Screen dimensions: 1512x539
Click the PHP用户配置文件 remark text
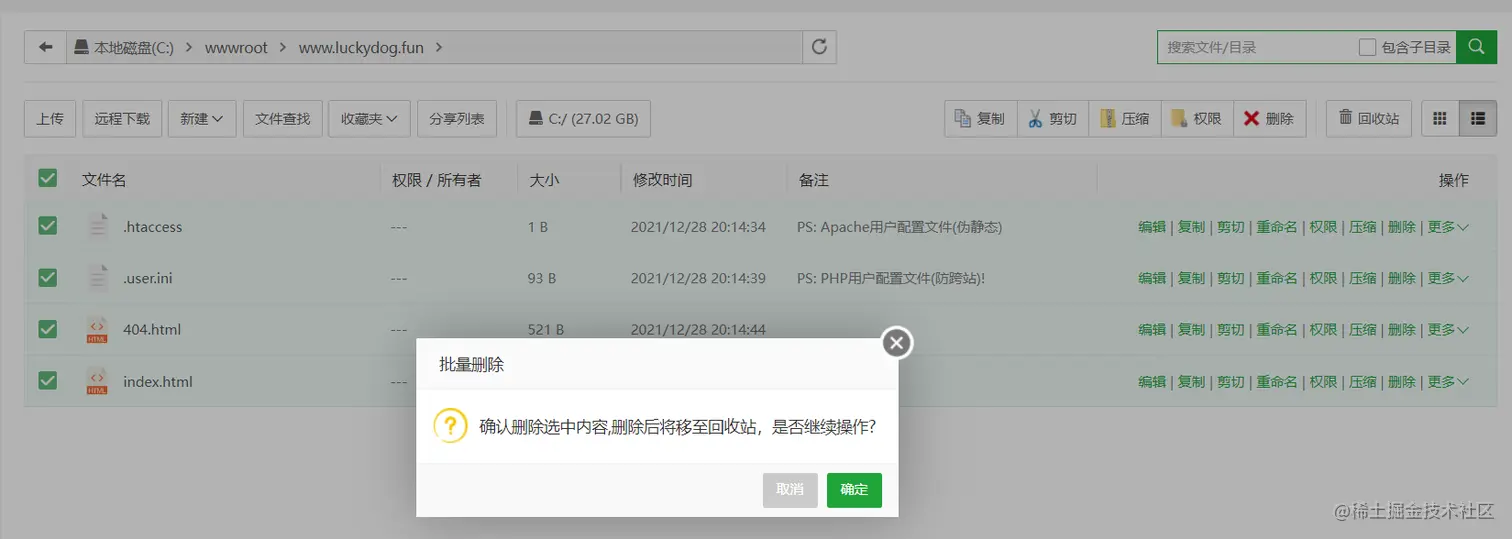click(891, 278)
